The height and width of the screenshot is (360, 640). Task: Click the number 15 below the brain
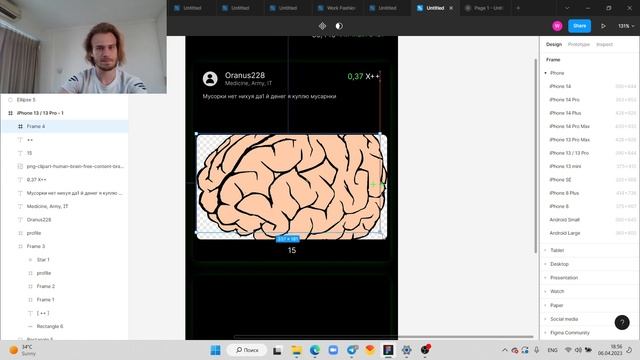(x=291, y=250)
